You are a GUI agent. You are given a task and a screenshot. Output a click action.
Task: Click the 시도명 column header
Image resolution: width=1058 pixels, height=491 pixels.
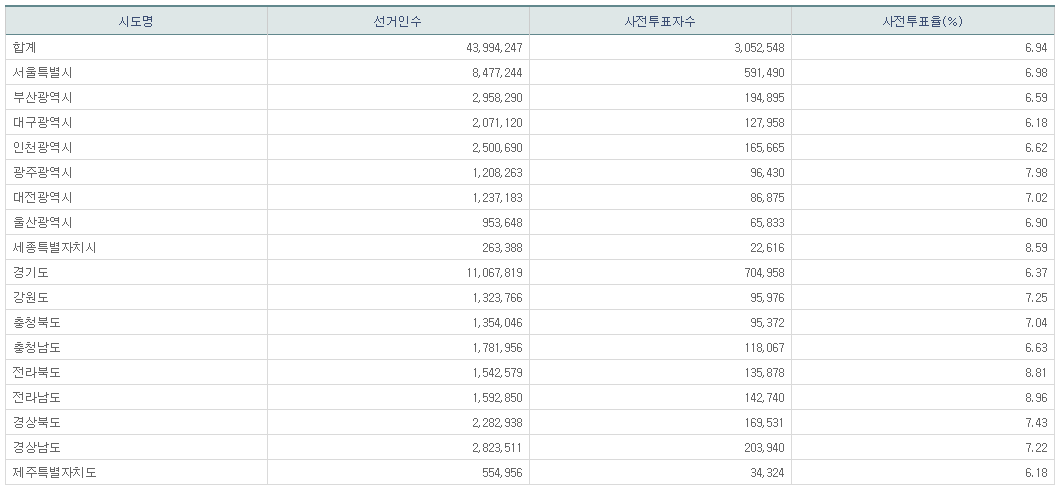tap(136, 21)
